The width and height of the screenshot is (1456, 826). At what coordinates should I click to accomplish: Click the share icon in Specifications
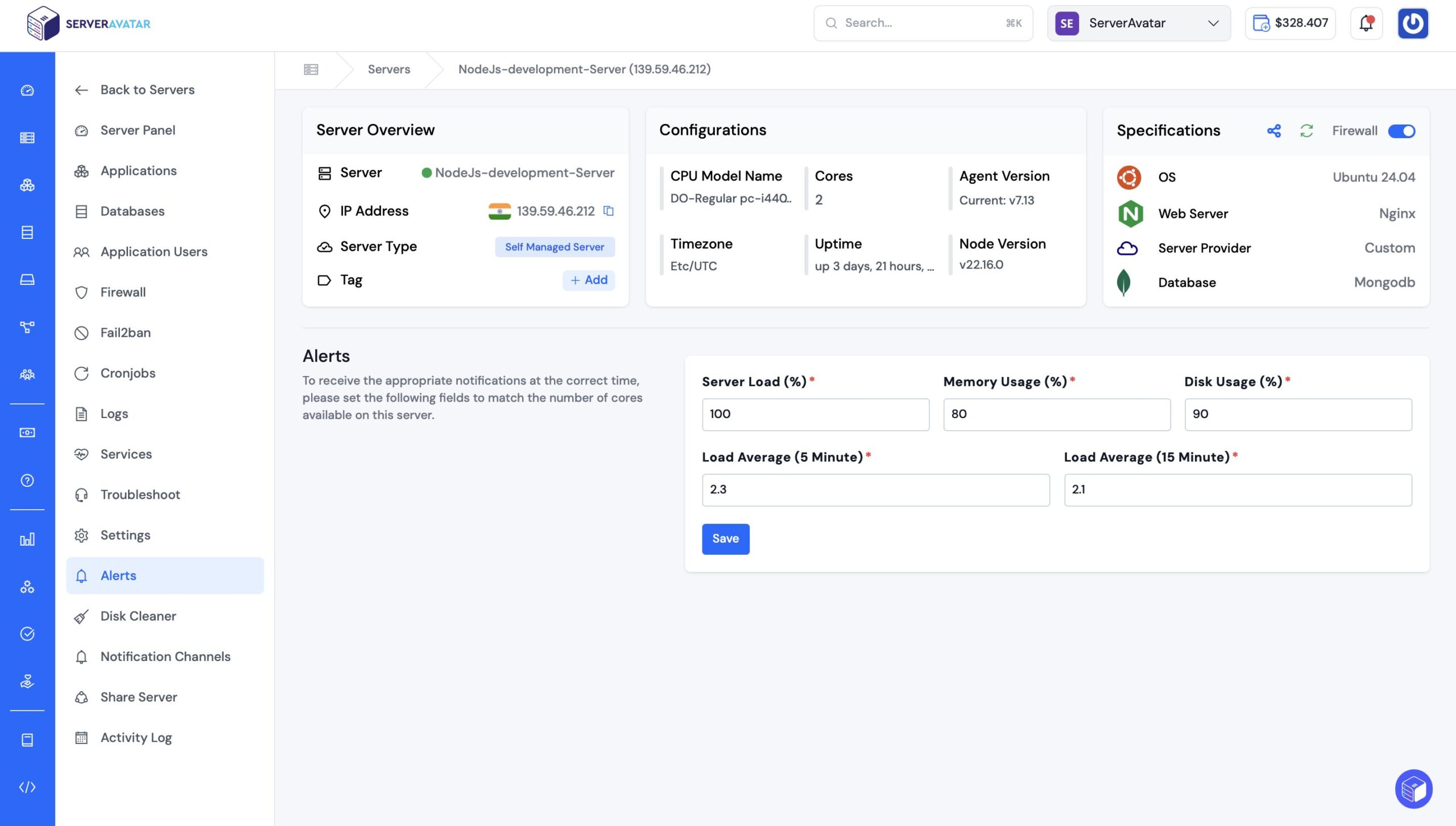coord(1274,131)
